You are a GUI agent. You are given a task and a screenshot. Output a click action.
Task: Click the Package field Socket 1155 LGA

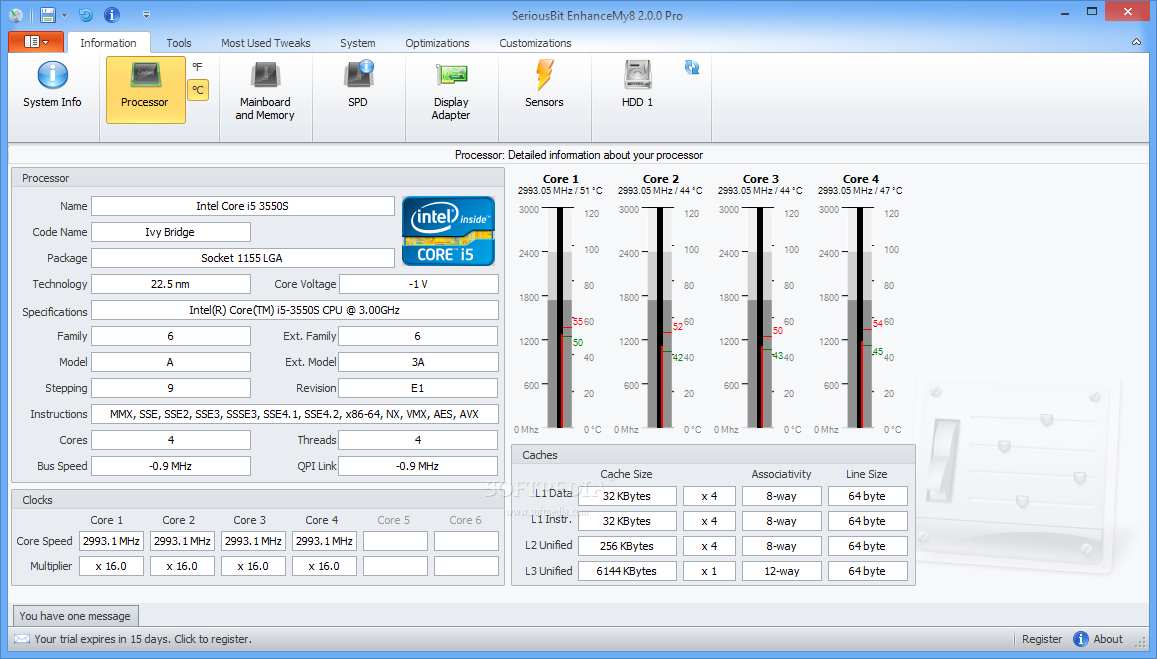point(243,258)
